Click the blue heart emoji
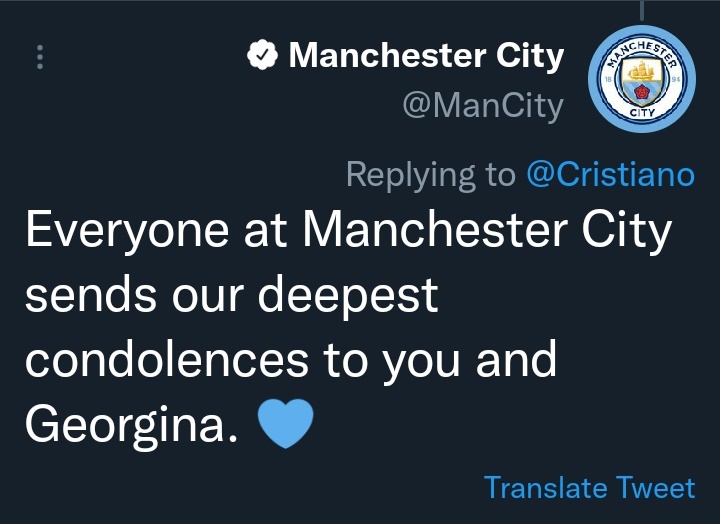Screen dimensions: 720x524 pos(286,424)
